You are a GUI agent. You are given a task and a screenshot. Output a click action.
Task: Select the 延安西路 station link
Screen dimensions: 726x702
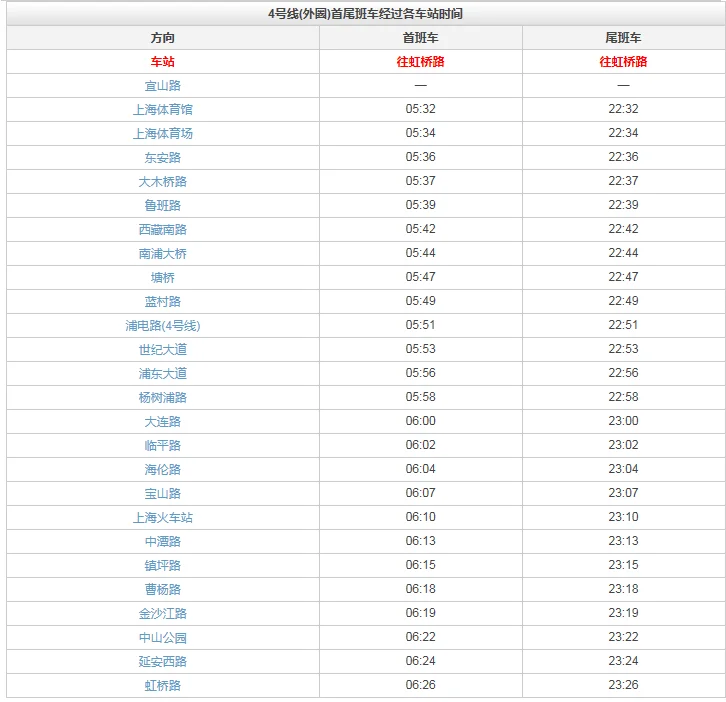tap(162, 662)
